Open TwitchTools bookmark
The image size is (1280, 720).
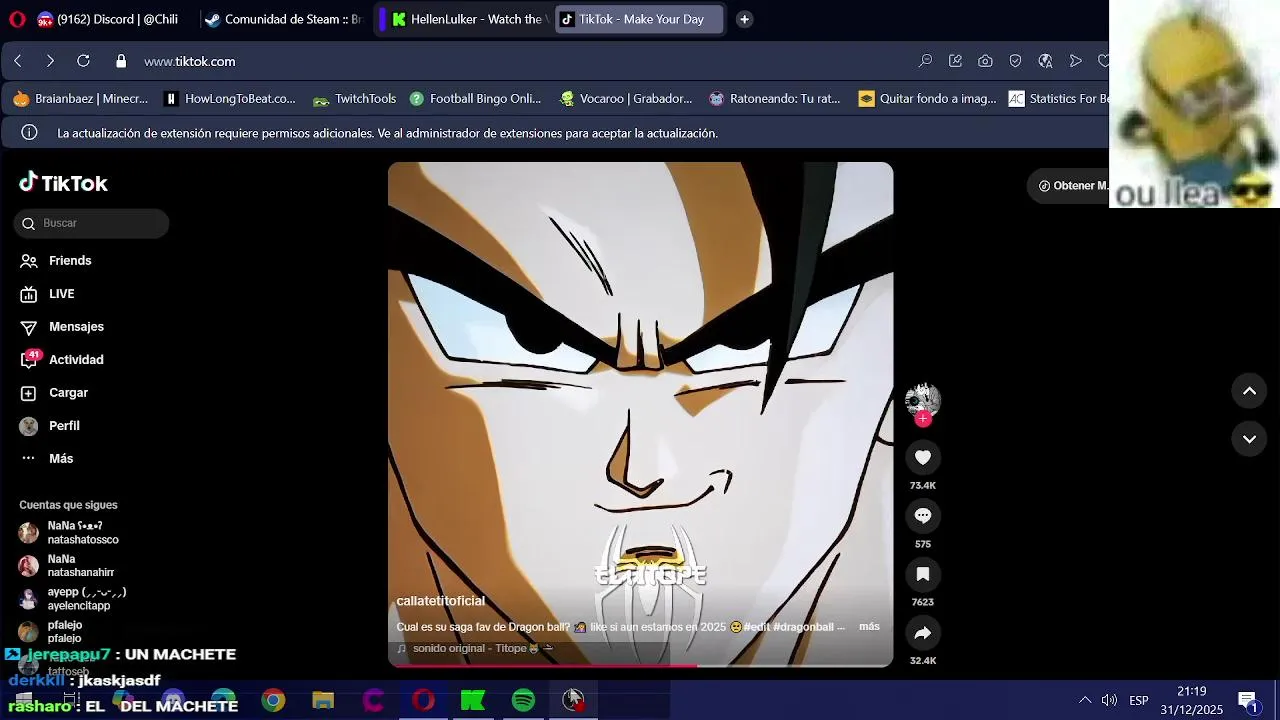[355, 98]
